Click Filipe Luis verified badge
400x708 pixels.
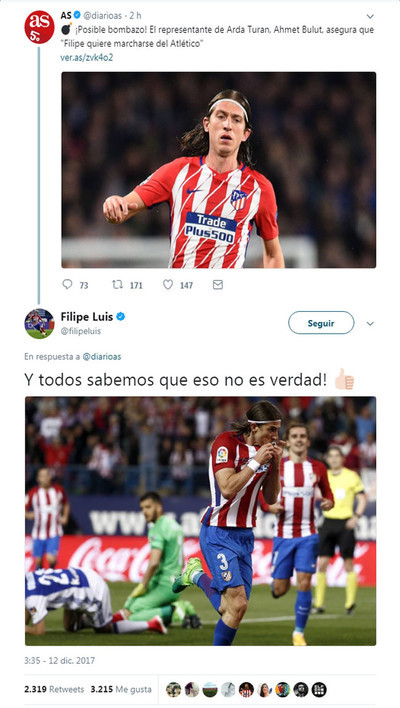(121, 317)
